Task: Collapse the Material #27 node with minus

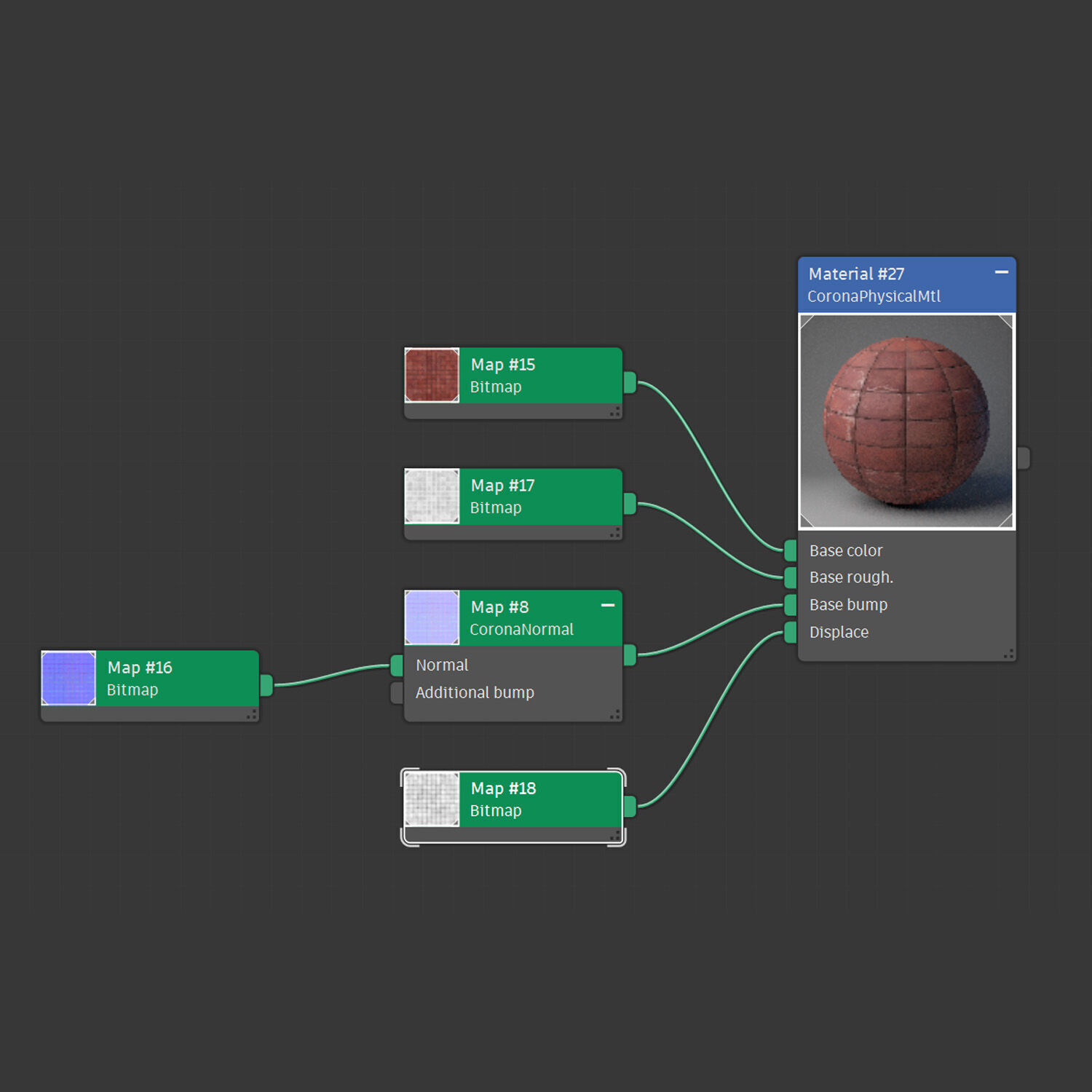Action: coord(1002,272)
